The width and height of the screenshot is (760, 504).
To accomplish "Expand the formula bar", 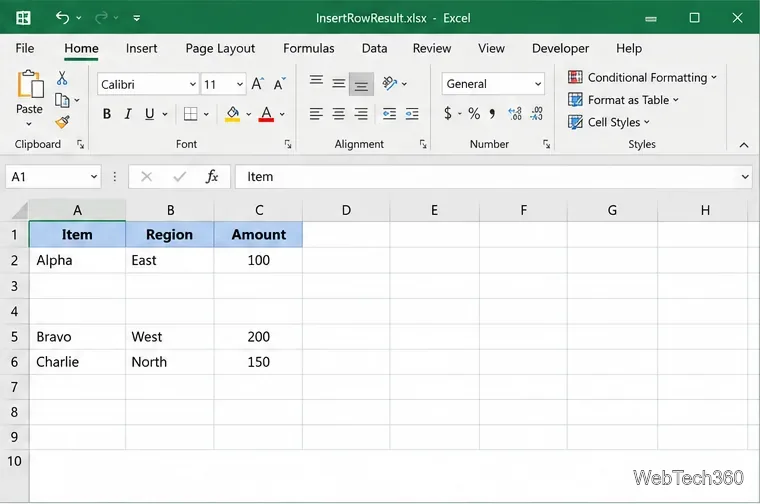I will pyautogui.click(x=745, y=177).
